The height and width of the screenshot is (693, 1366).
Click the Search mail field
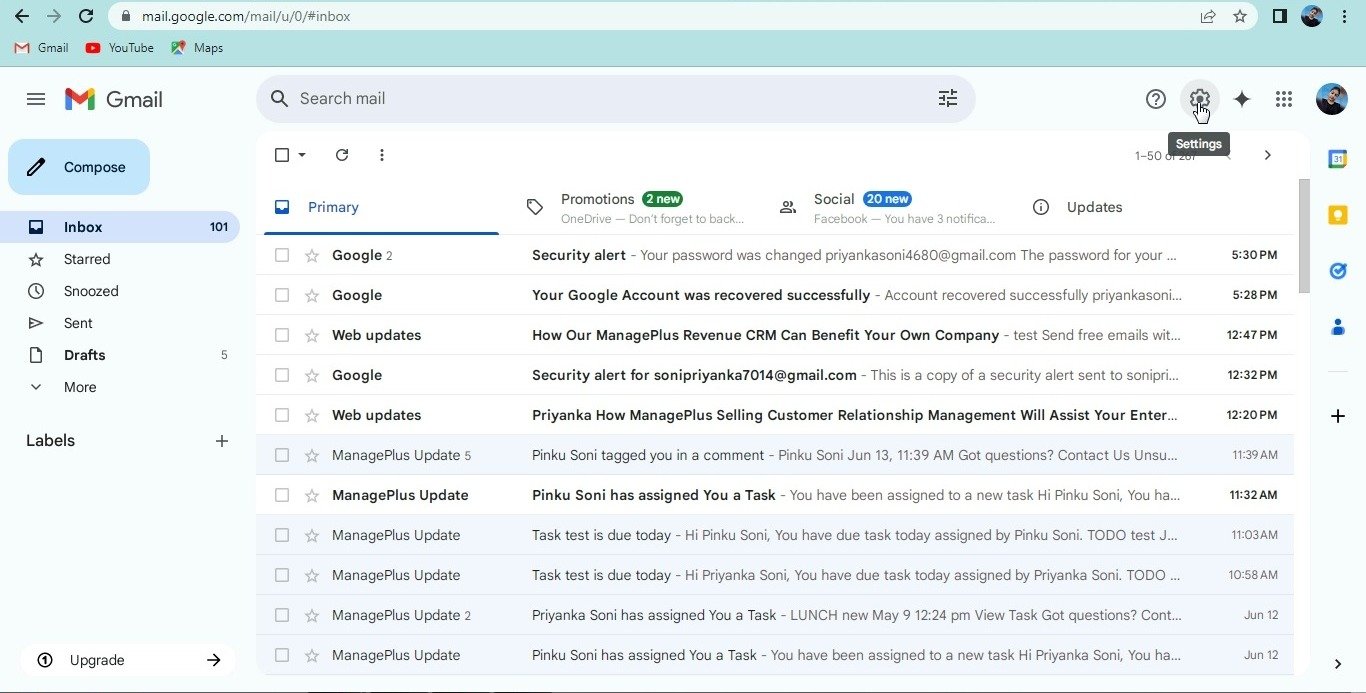point(615,98)
